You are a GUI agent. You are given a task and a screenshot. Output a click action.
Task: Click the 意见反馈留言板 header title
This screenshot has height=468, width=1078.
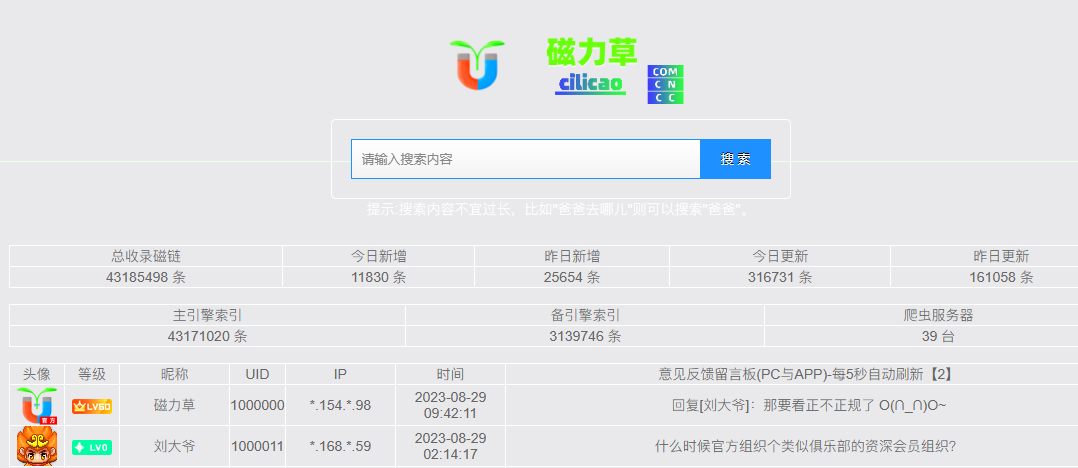[x=804, y=375]
